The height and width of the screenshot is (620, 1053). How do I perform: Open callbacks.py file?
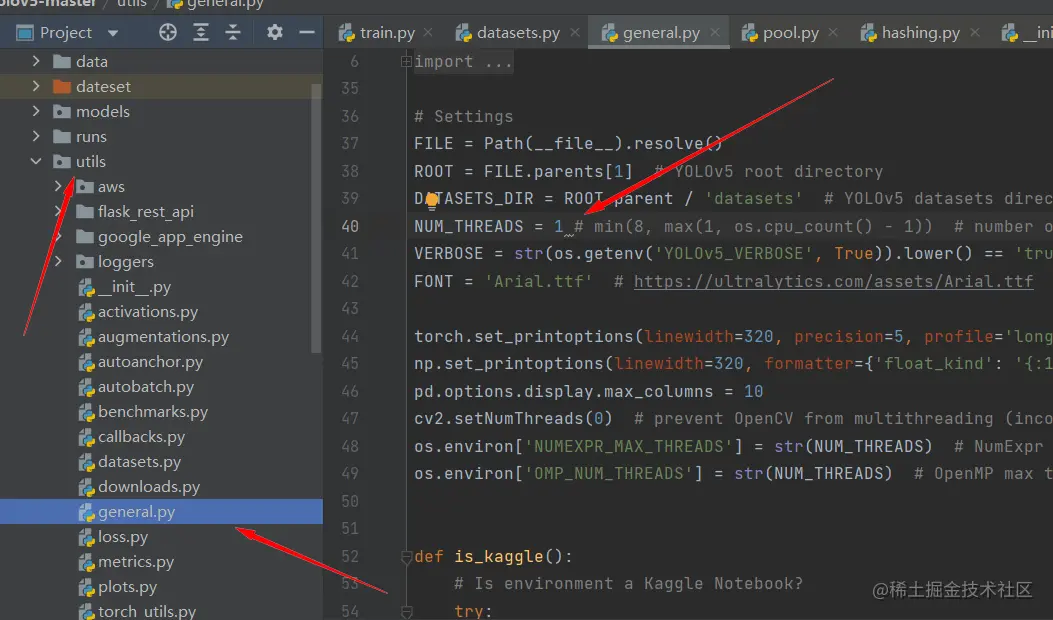(141, 437)
